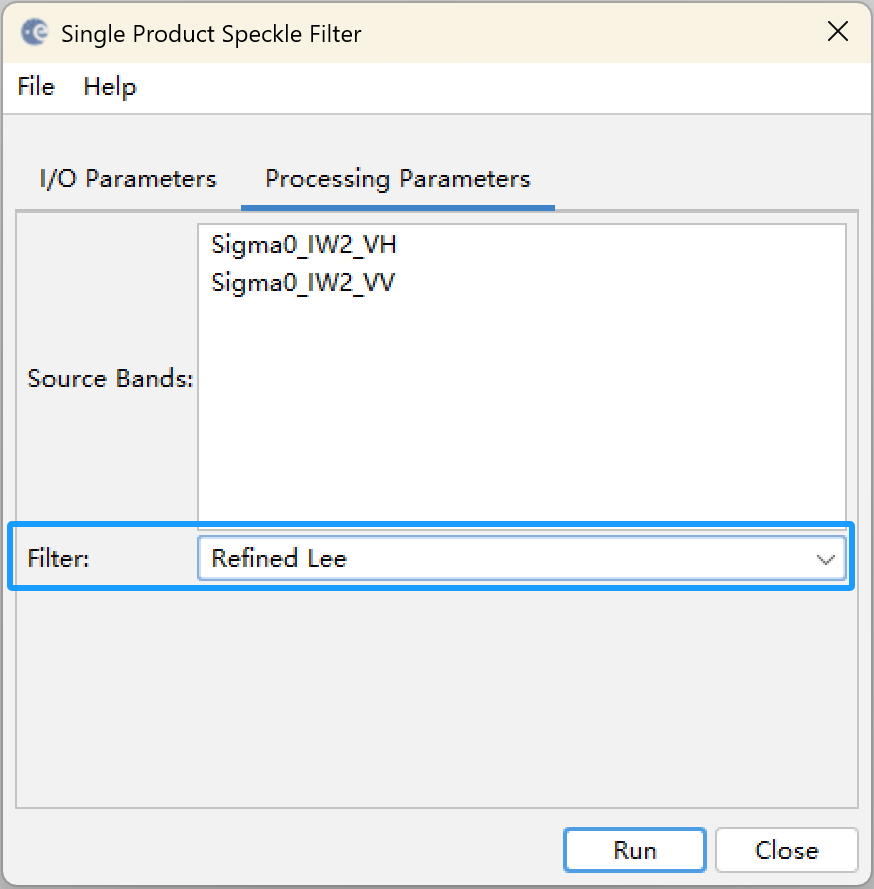Image resolution: width=874 pixels, height=889 pixels.
Task: Click blank tab strip beside Processing Parameters
Action: 706,179
